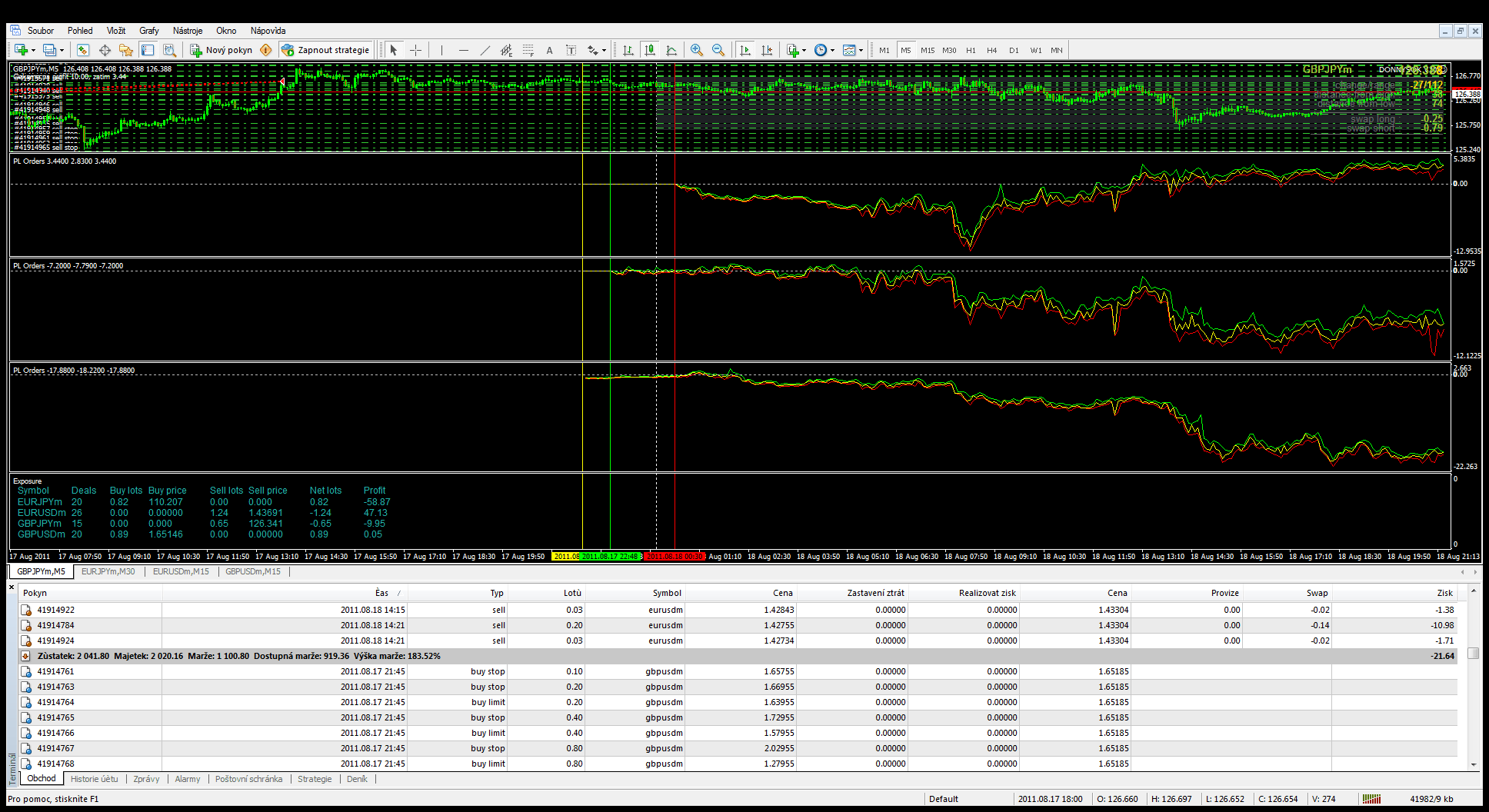The height and width of the screenshot is (812, 1489).
Task: Toggle the Market Watch window icon
Action: 83,50
